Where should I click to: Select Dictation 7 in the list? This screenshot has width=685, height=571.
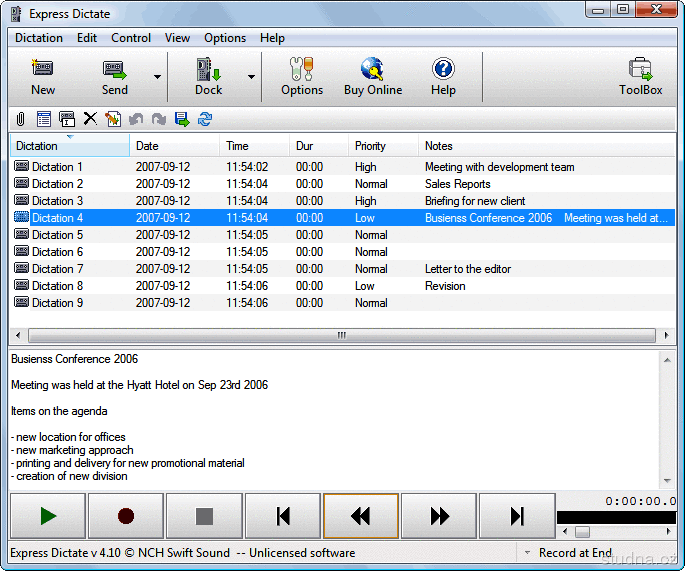pos(57,269)
